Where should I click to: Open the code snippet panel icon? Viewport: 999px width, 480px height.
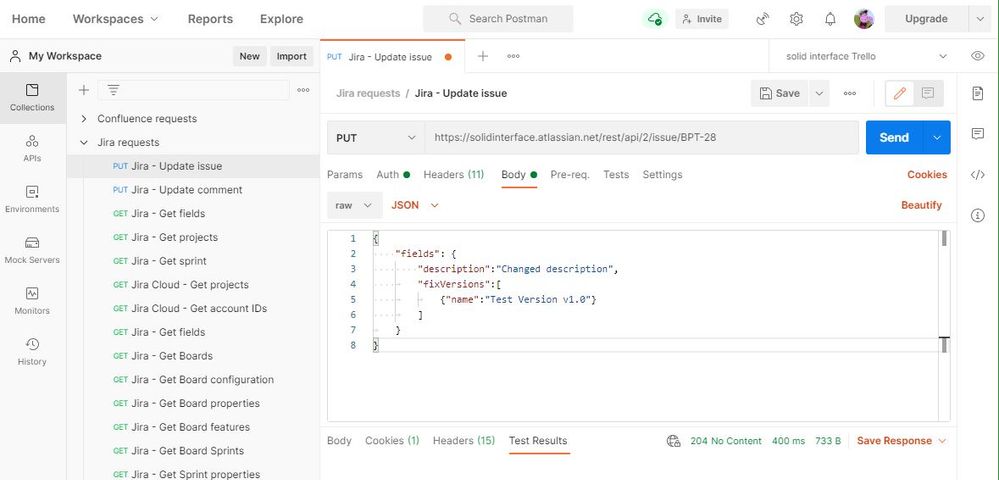pos(978,175)
